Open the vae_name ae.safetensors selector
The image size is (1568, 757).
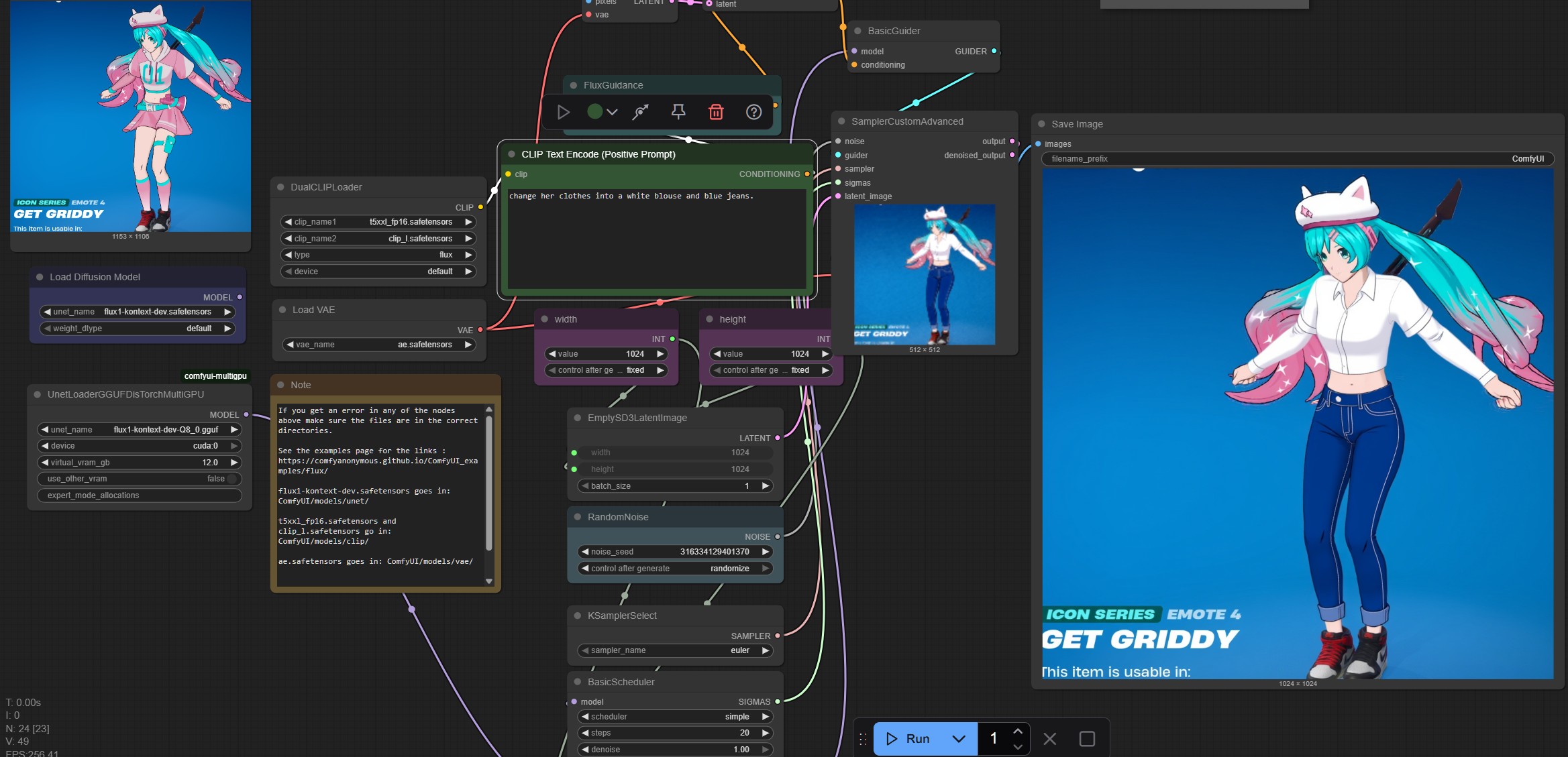(x=379, y=345)
